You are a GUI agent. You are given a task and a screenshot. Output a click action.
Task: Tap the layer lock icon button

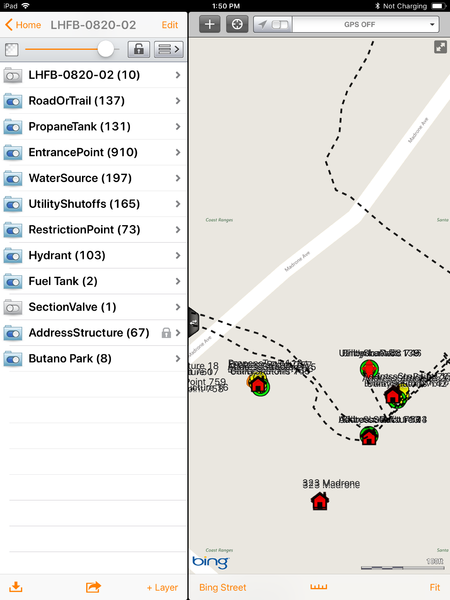coord(139,49)
